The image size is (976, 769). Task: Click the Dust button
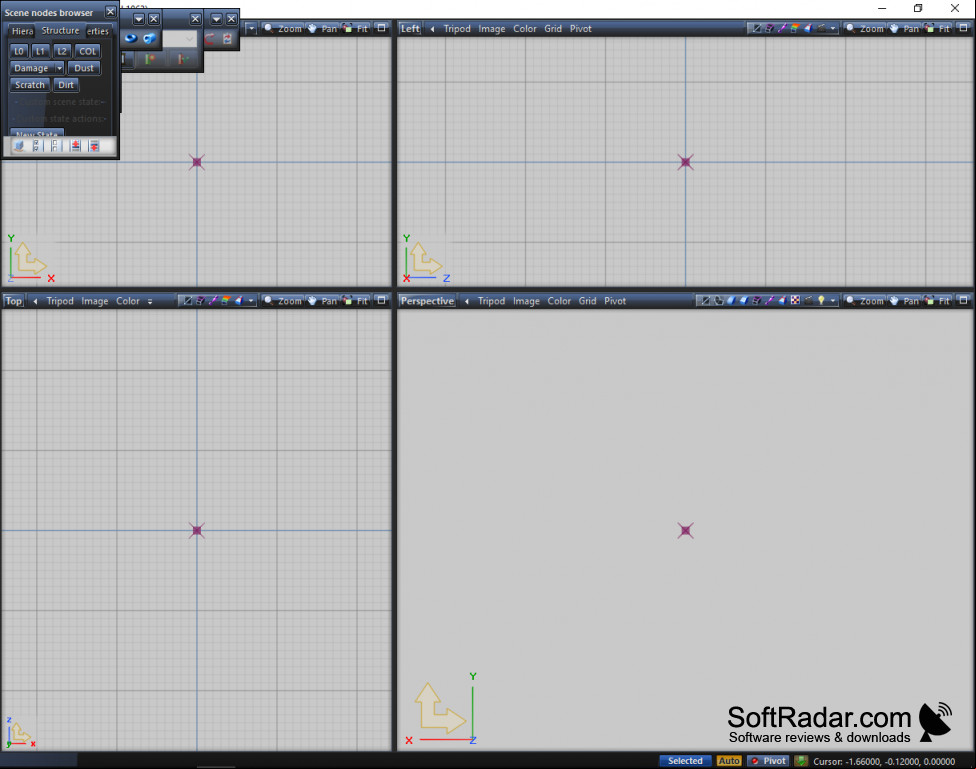(84, 68)
